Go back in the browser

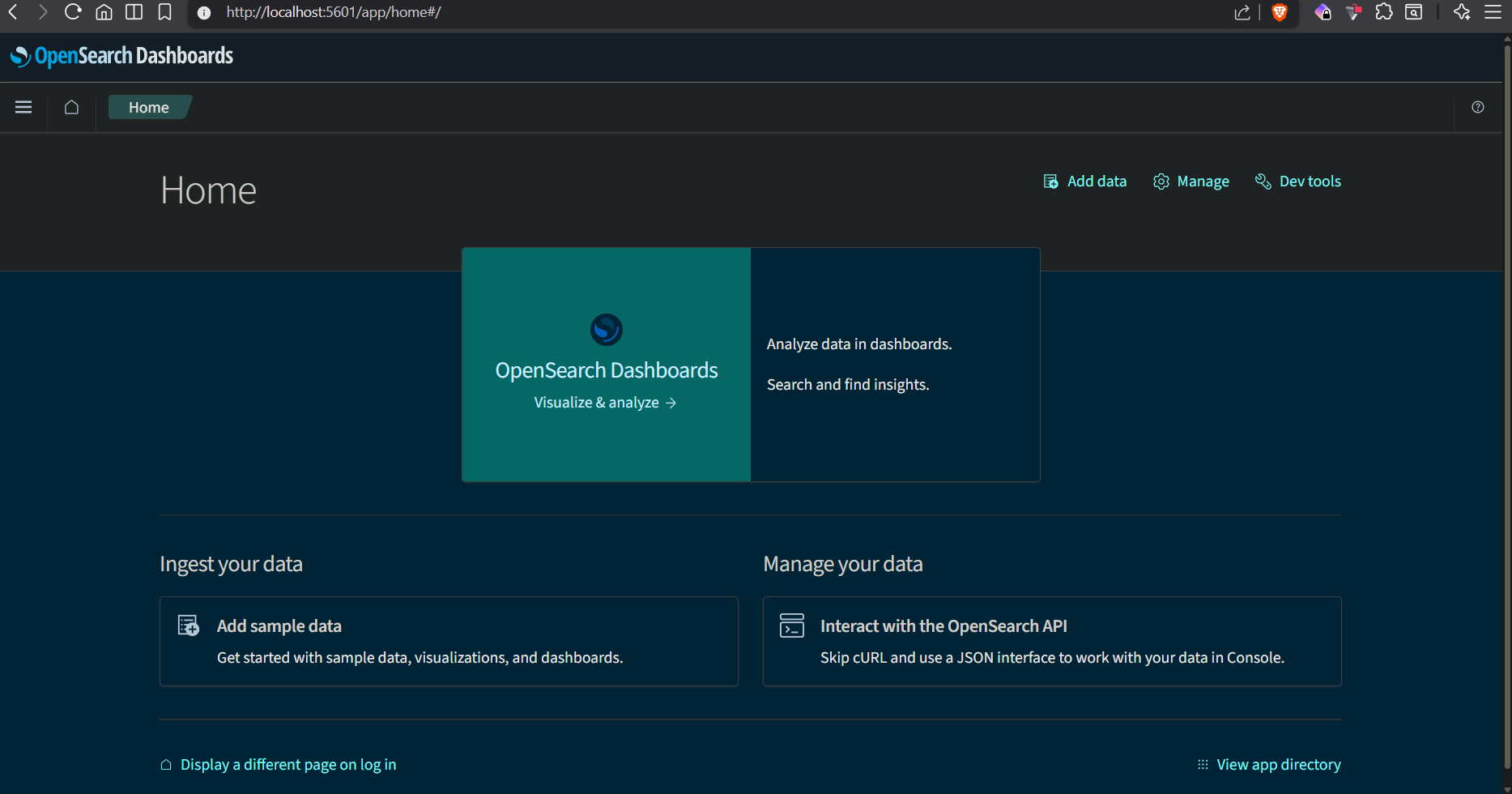(14, 12)
